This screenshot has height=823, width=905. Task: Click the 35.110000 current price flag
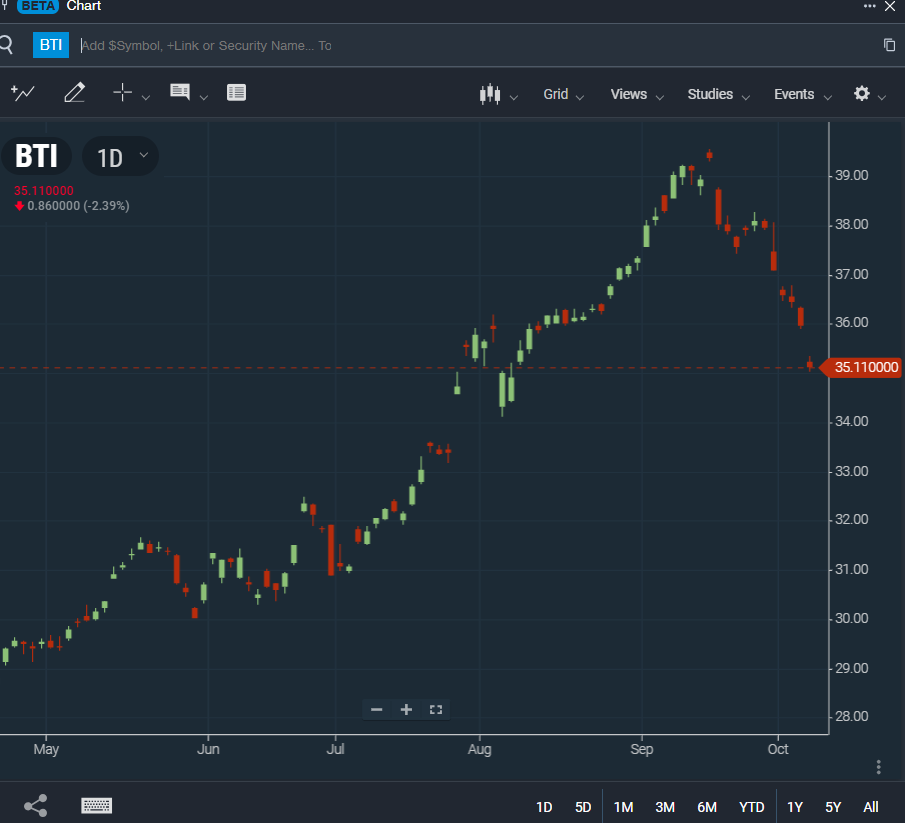coord(861,367)
